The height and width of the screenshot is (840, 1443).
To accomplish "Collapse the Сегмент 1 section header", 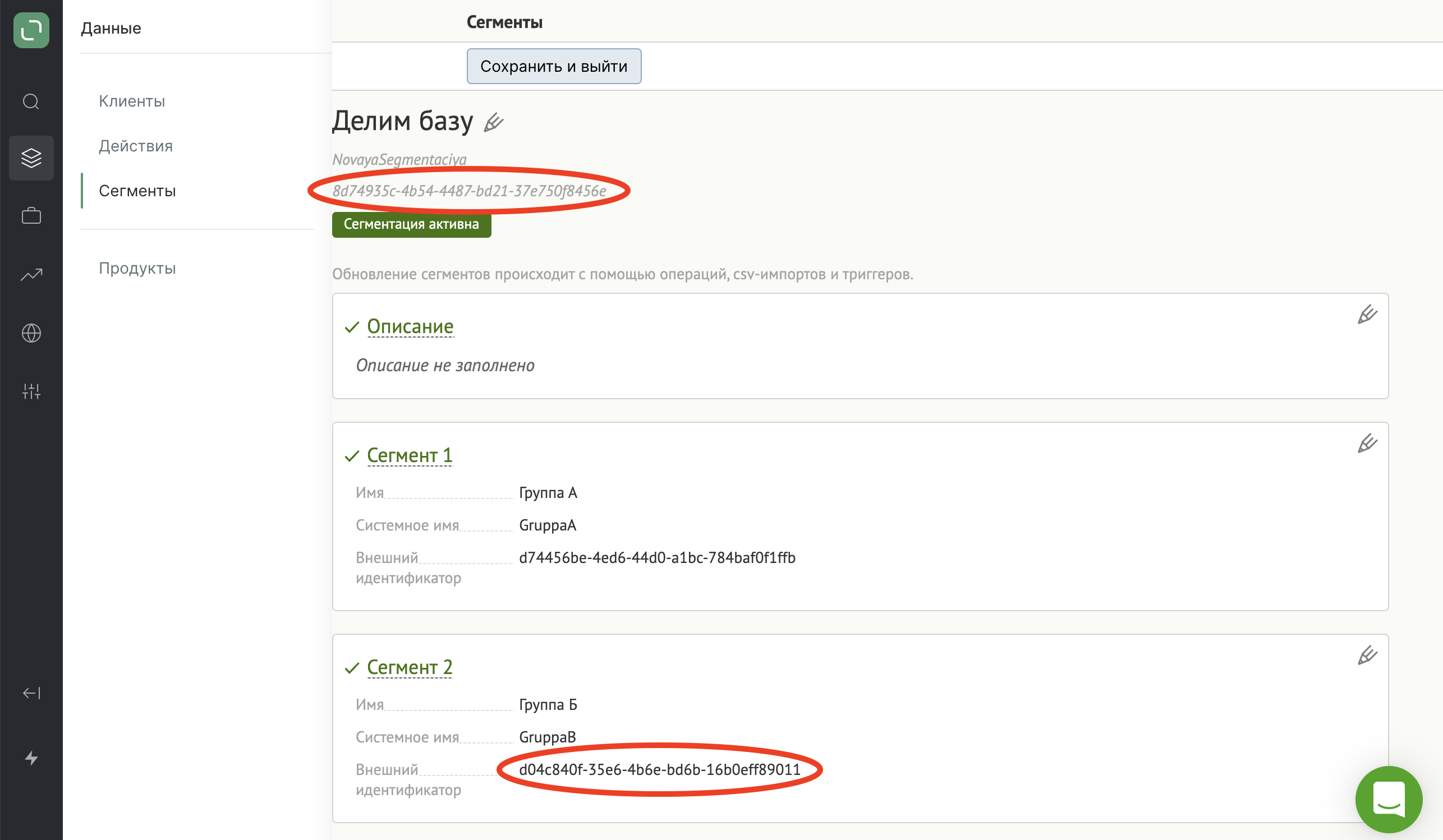I will click(410, 455).
